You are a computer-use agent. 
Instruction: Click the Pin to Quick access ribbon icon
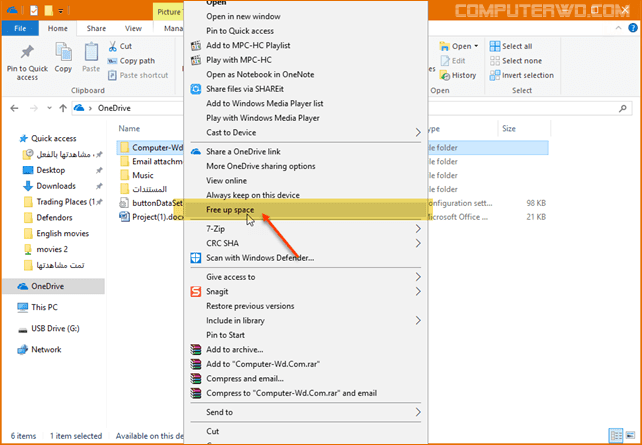pyautogui.click(x=27, y=52)
